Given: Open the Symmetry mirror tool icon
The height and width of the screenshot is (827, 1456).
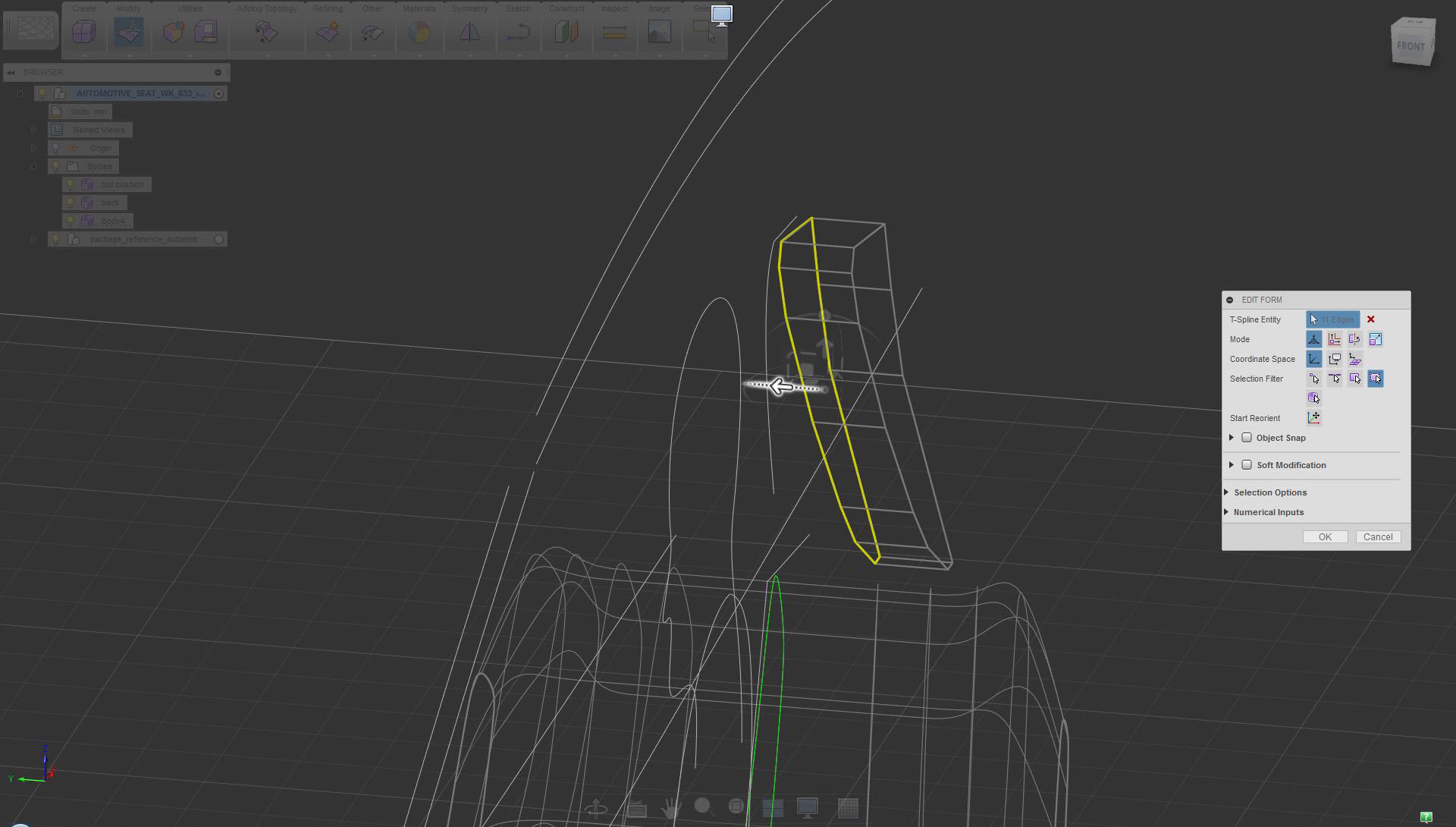Looking at the screenshot, I should point(469,32).
